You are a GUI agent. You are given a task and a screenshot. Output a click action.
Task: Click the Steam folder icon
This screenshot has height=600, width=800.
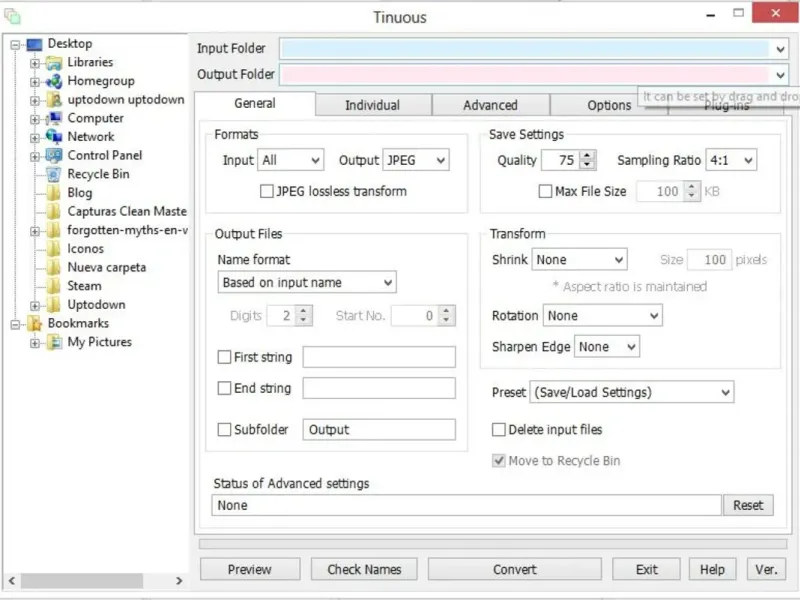tap(54, 286)
